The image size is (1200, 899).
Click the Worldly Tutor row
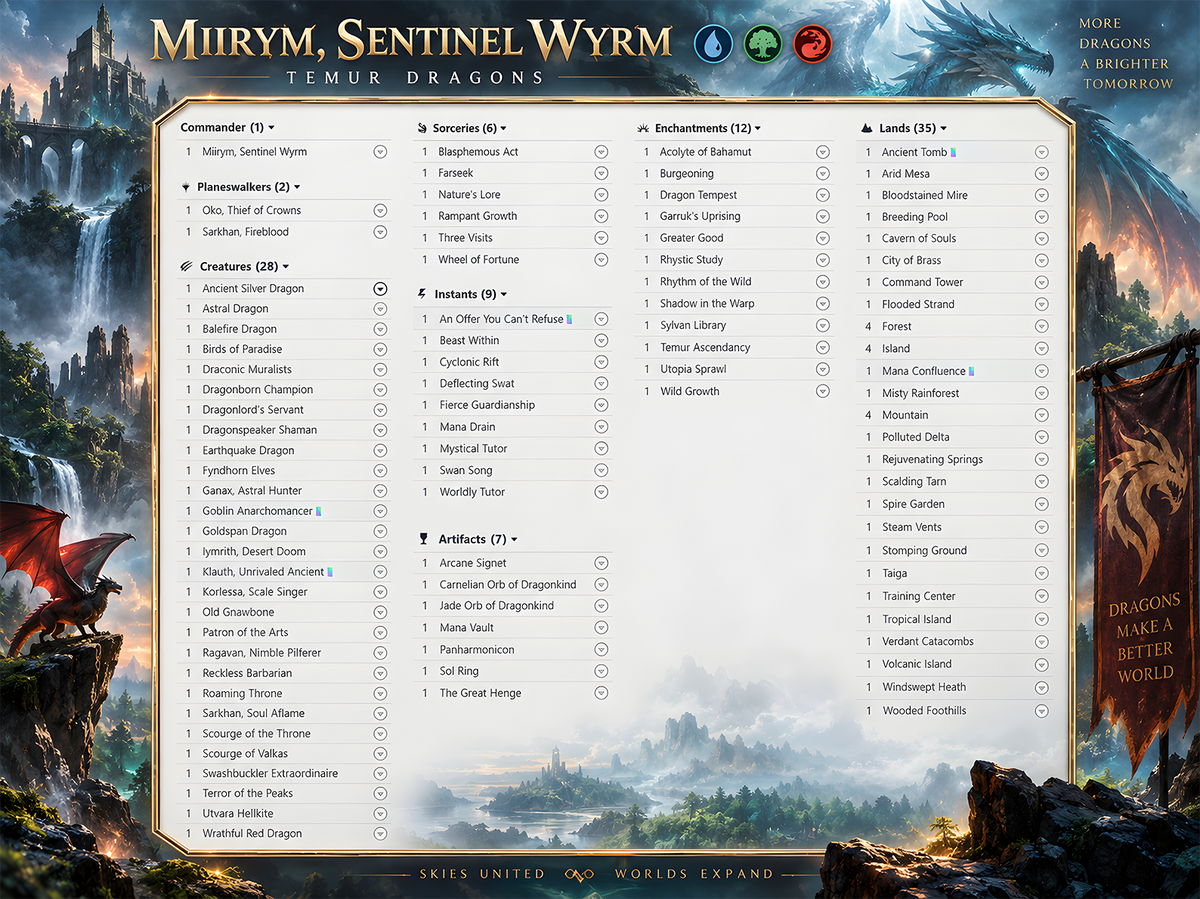[x=513, y=492]
